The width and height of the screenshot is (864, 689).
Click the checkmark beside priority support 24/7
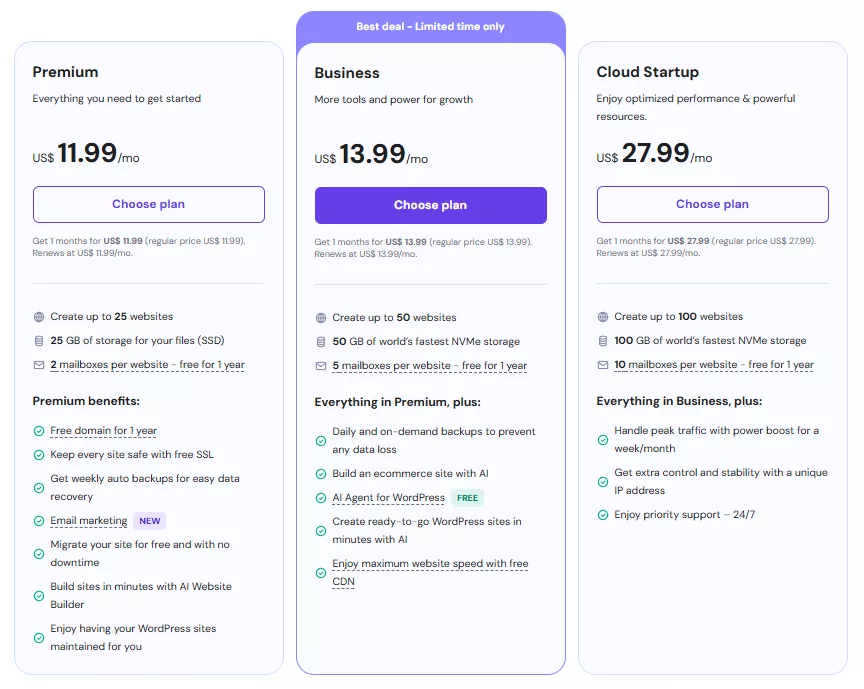603,515
